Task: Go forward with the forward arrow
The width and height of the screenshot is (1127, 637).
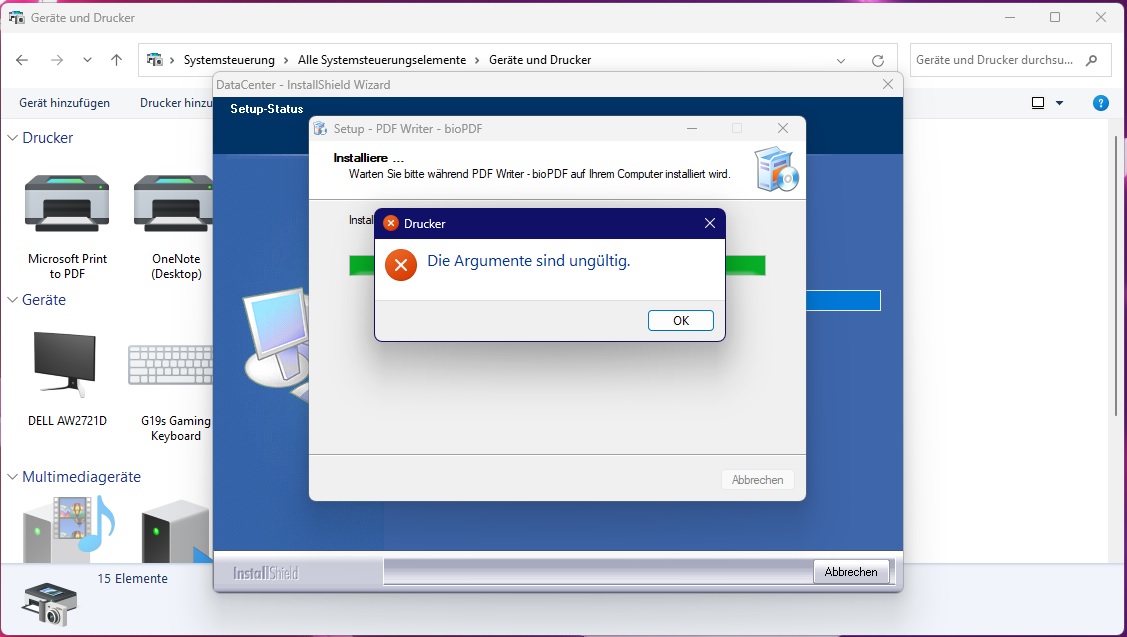Action: coord(57,60)
